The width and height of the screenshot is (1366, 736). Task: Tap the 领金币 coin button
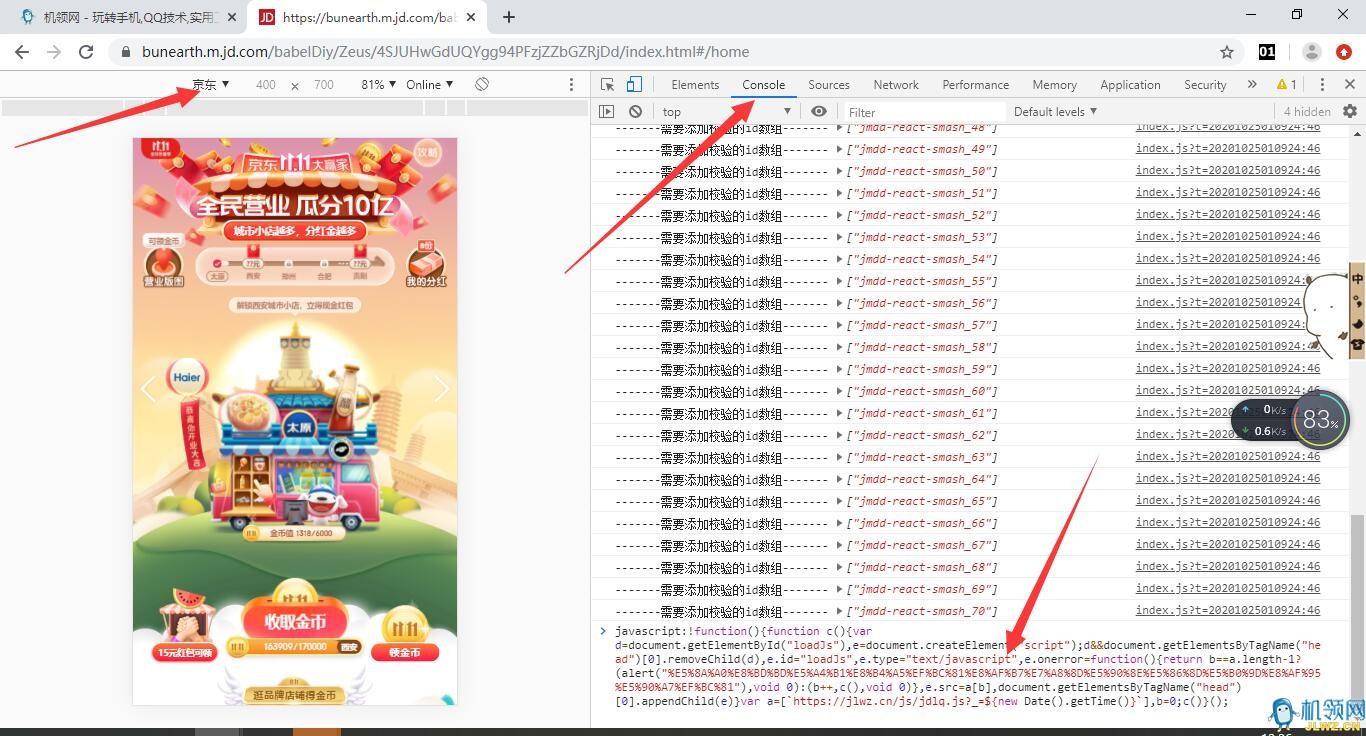405,634
